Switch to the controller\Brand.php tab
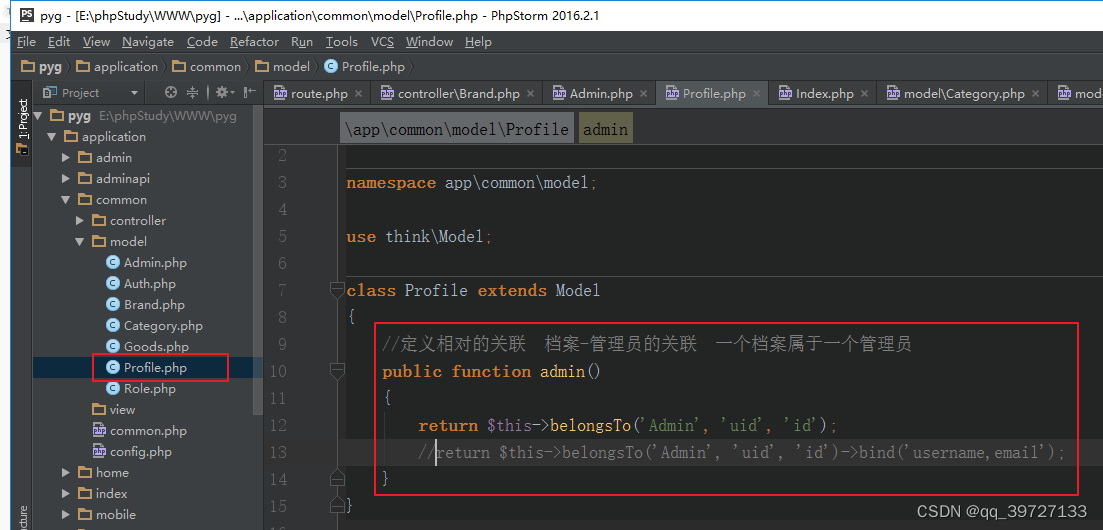 [459, 94]
